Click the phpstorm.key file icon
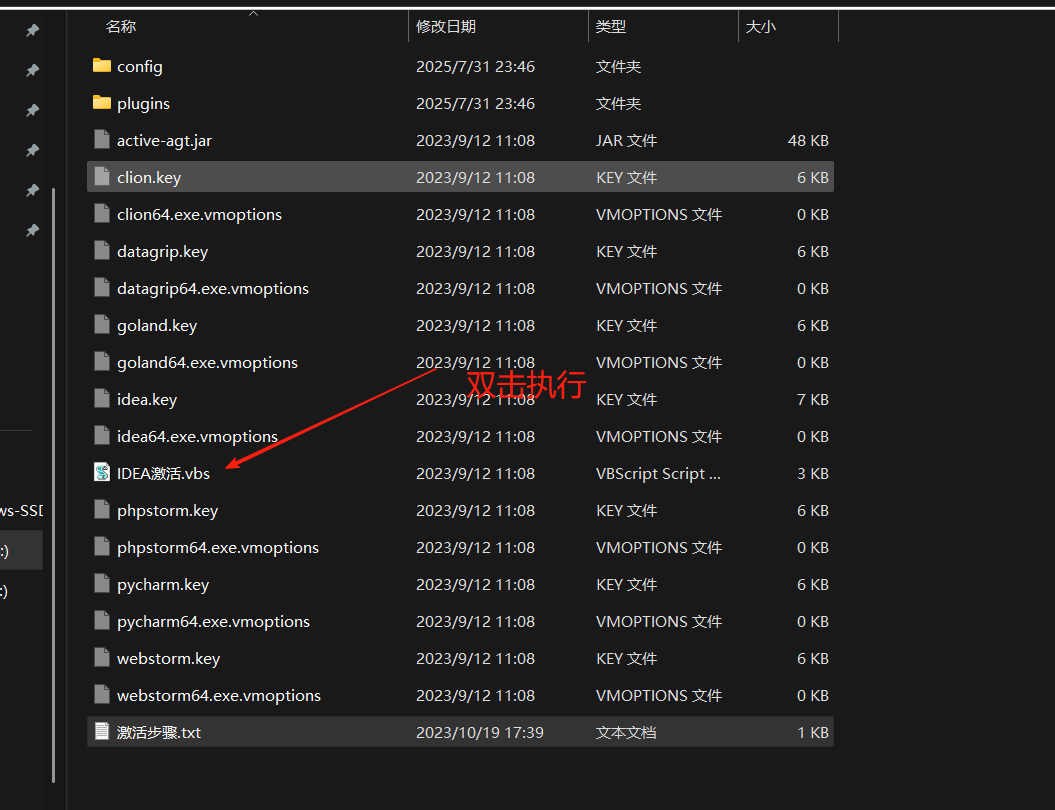 [102, 509]
